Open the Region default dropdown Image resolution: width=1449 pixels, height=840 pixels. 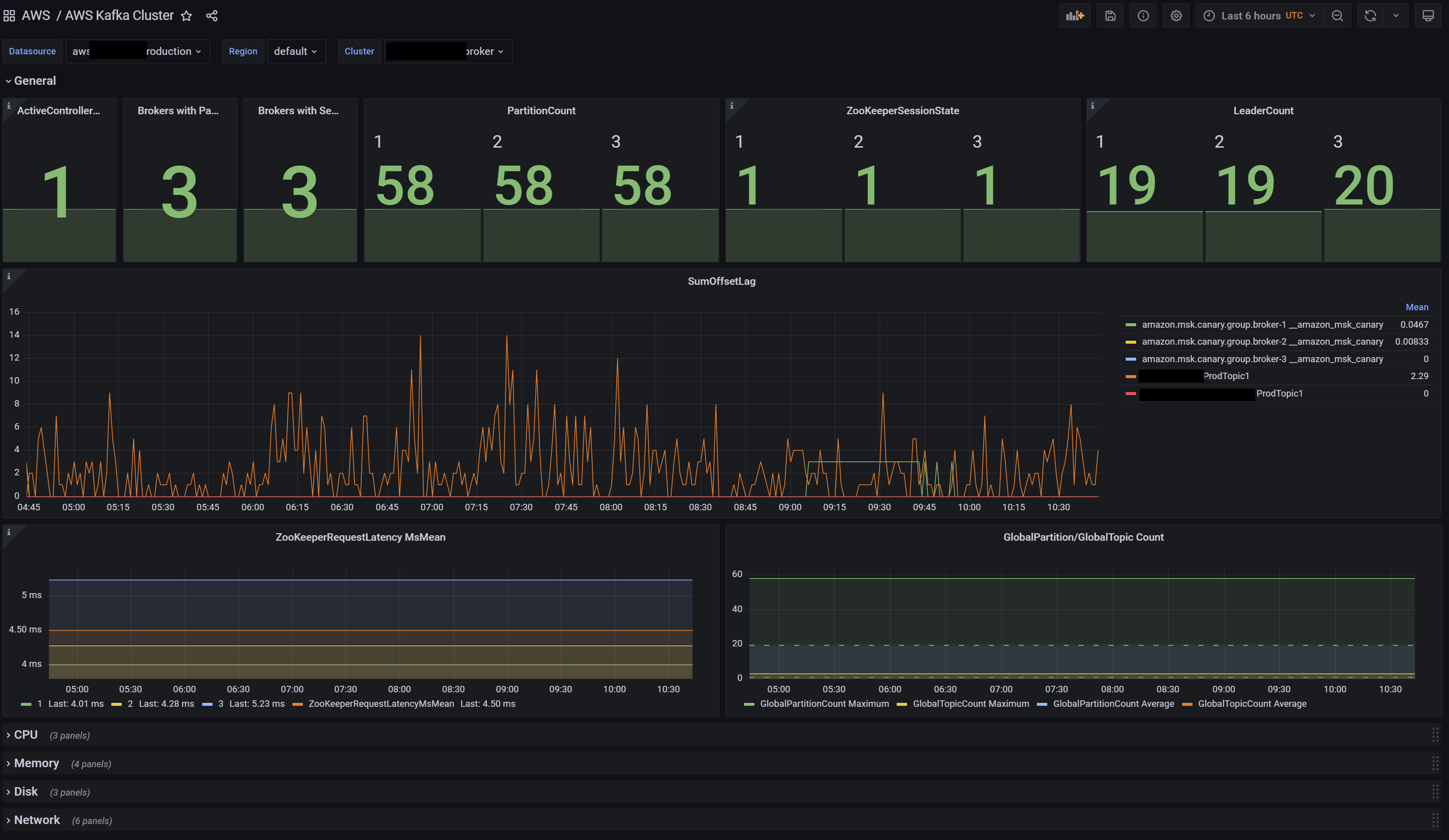coord(295,51)
